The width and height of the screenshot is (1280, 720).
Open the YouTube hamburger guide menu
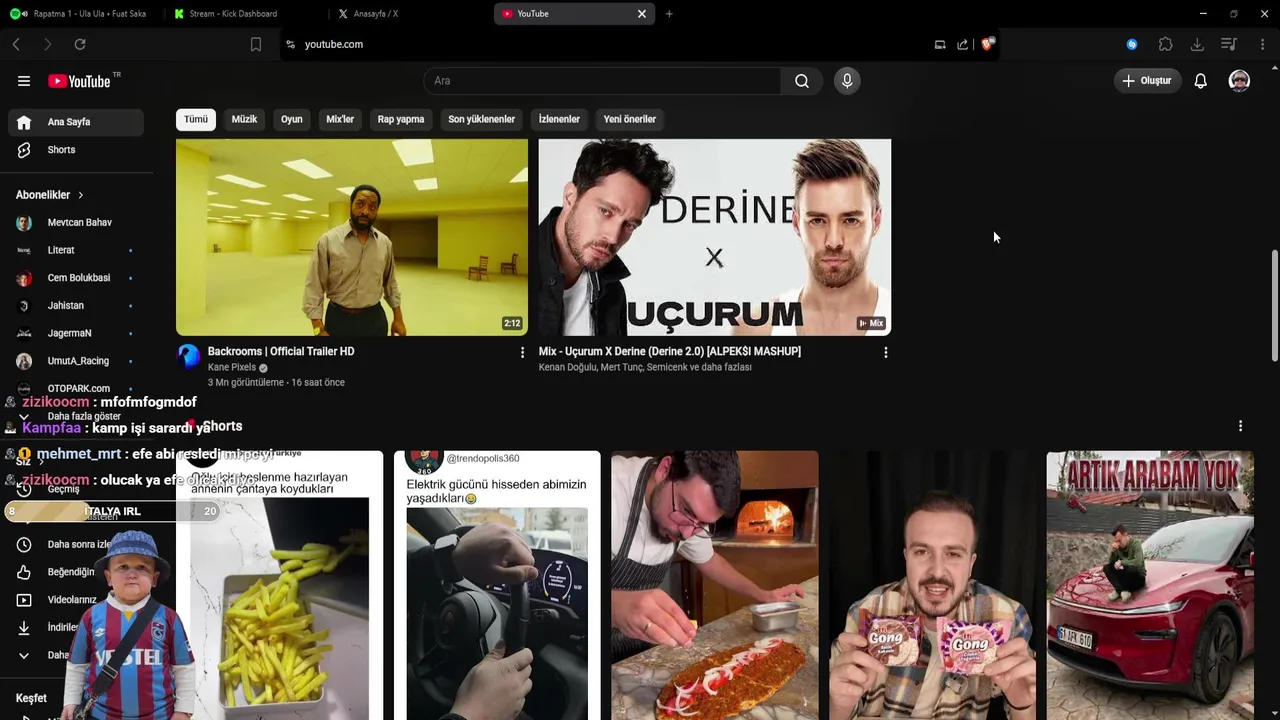[x=24, y=81]
